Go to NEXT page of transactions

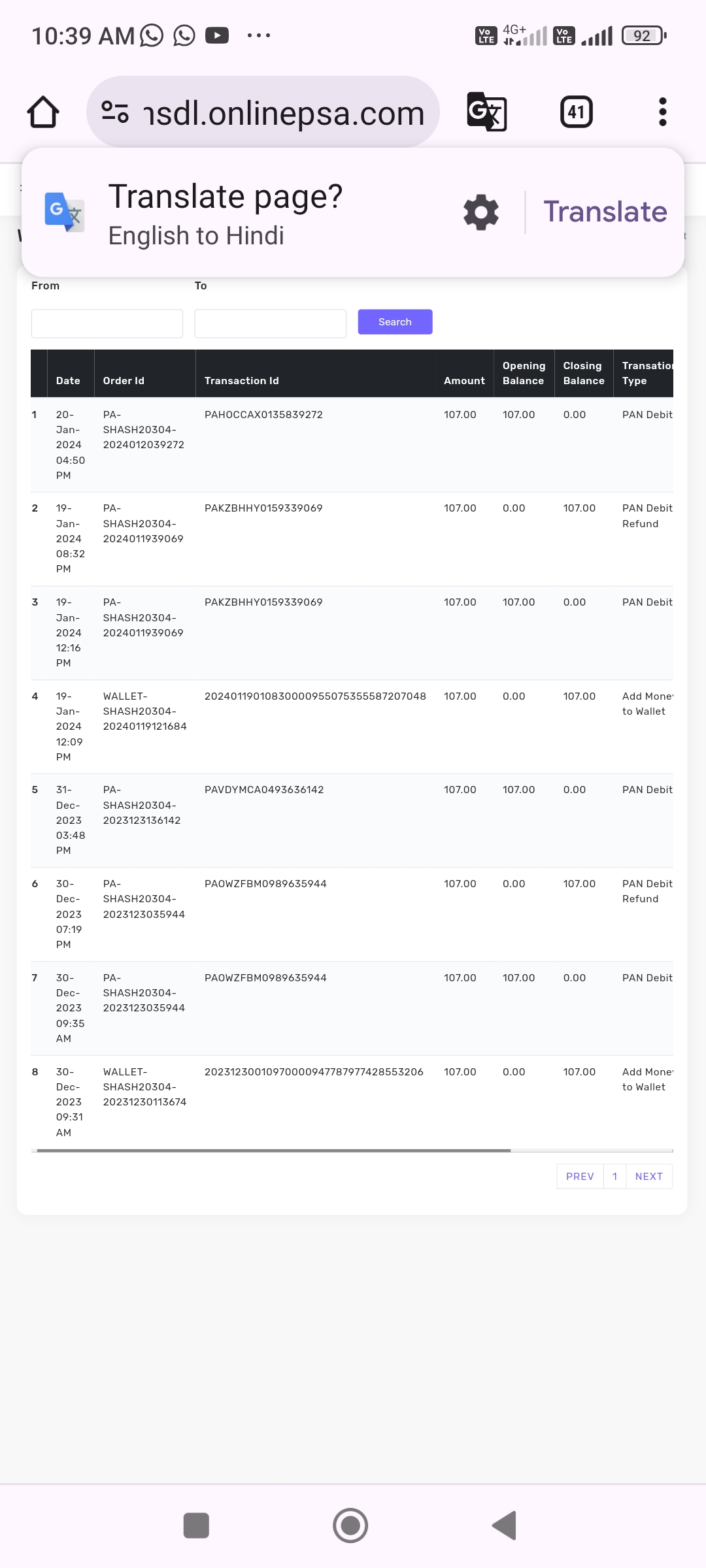[648, 1177]
